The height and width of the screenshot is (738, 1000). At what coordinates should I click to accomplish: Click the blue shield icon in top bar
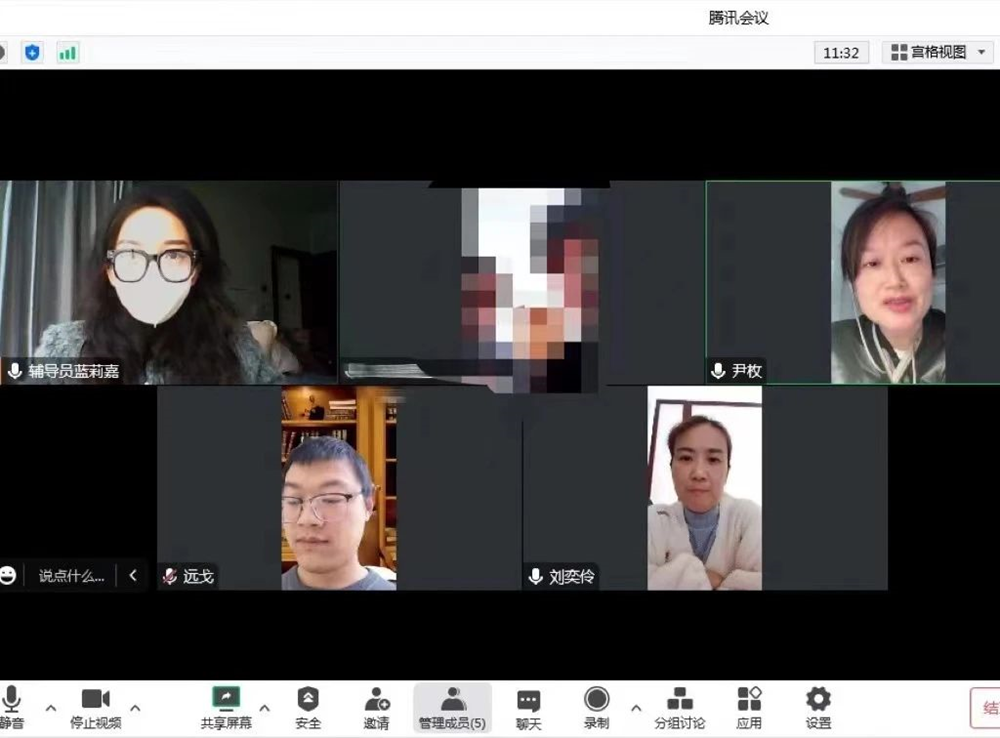32,53
